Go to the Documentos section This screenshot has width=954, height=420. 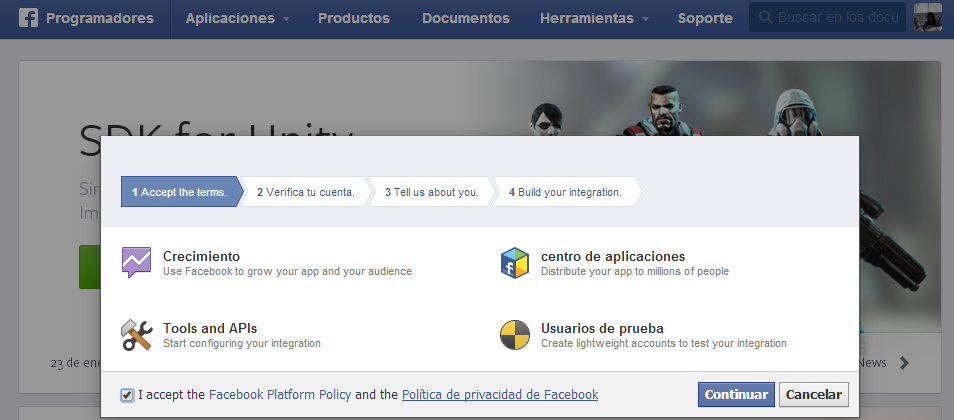click(x=465, y=18)
